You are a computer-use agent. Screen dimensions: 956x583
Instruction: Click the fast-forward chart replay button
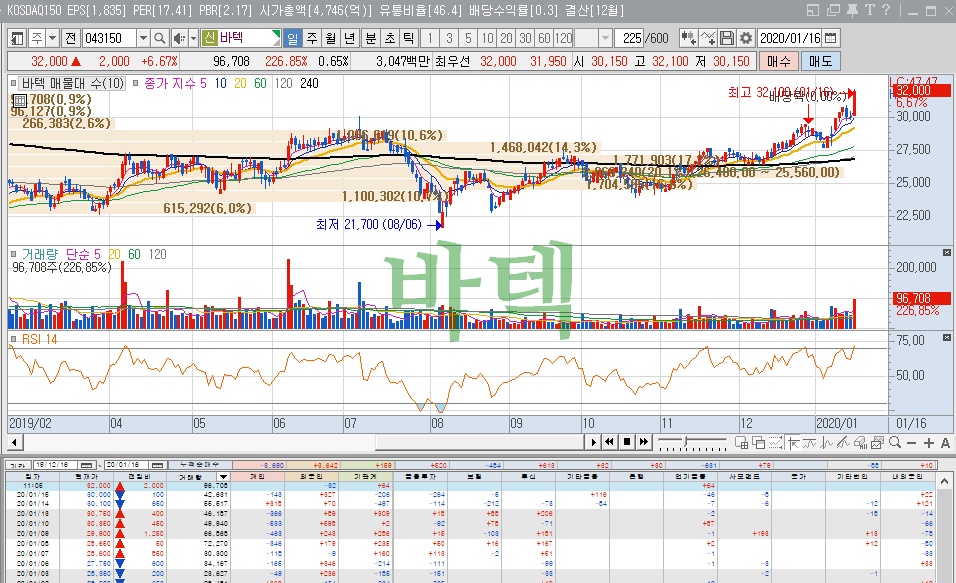pos(643,442)
